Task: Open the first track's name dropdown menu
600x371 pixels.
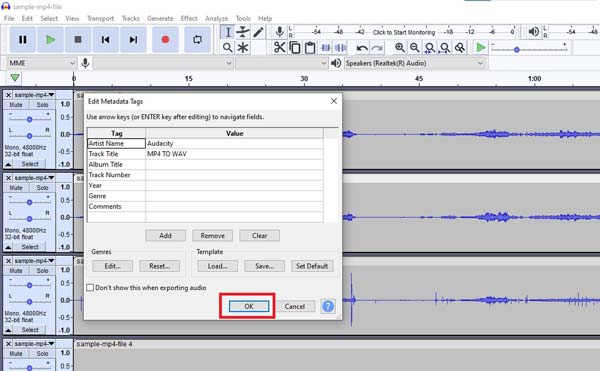Action: [34, 94]
